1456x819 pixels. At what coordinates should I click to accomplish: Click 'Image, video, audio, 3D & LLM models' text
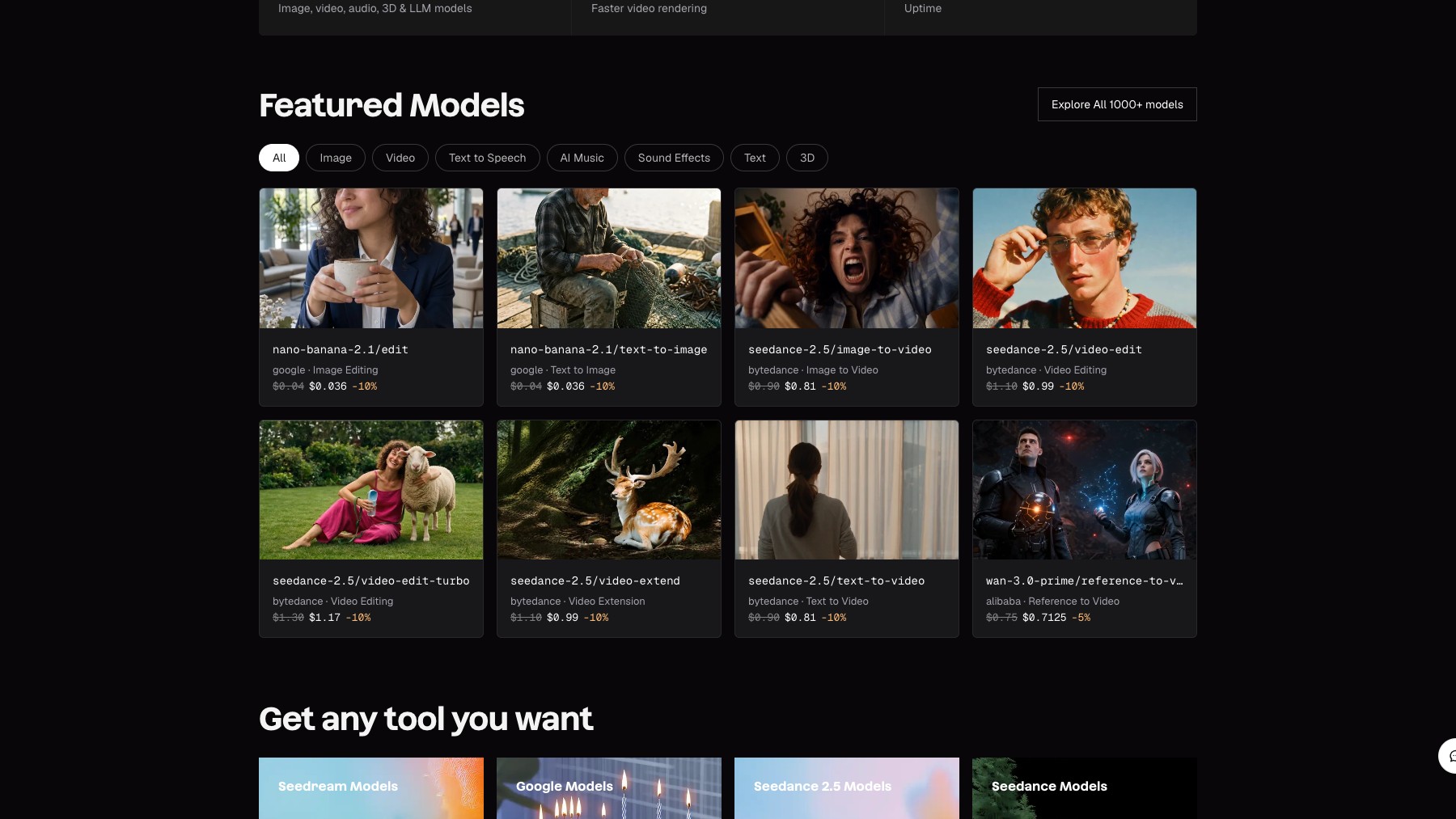[375, 8]
